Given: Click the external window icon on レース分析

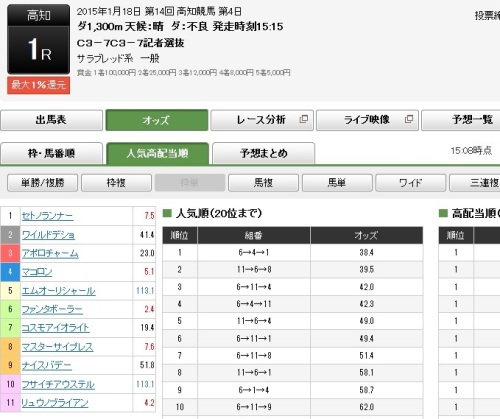Looking at the screenshot, I should 304,119.
